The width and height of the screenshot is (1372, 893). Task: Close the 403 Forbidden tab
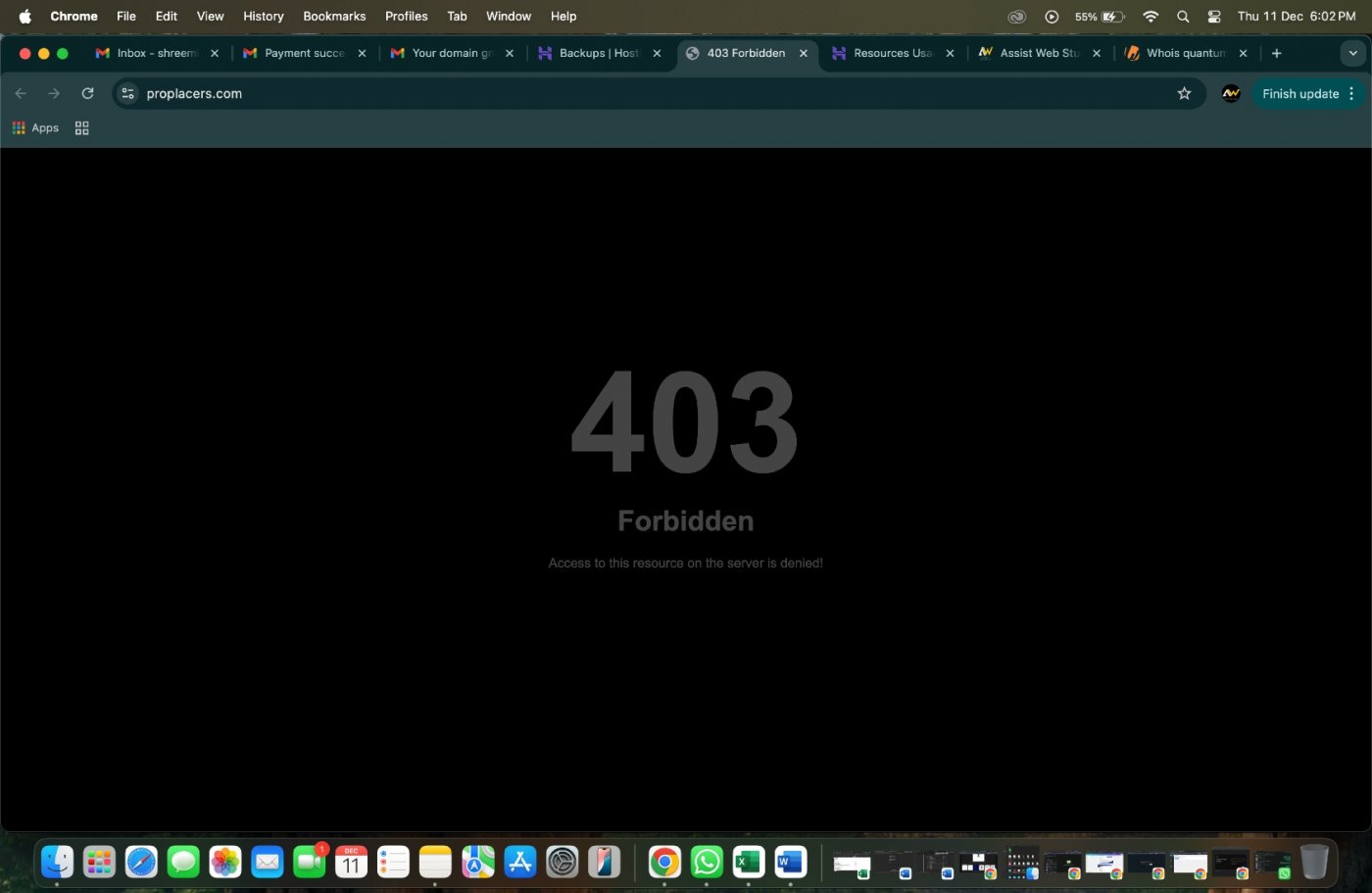point(804,53)
